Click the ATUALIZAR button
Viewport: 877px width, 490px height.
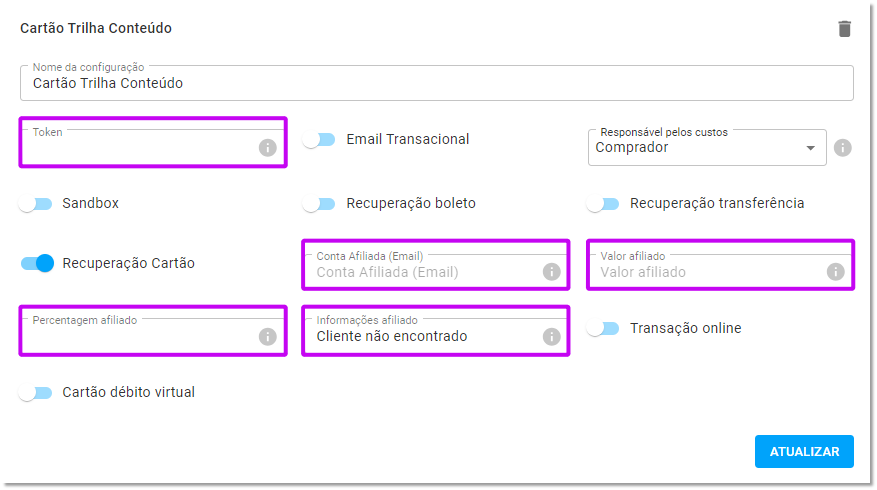click(x=804, y=451)
